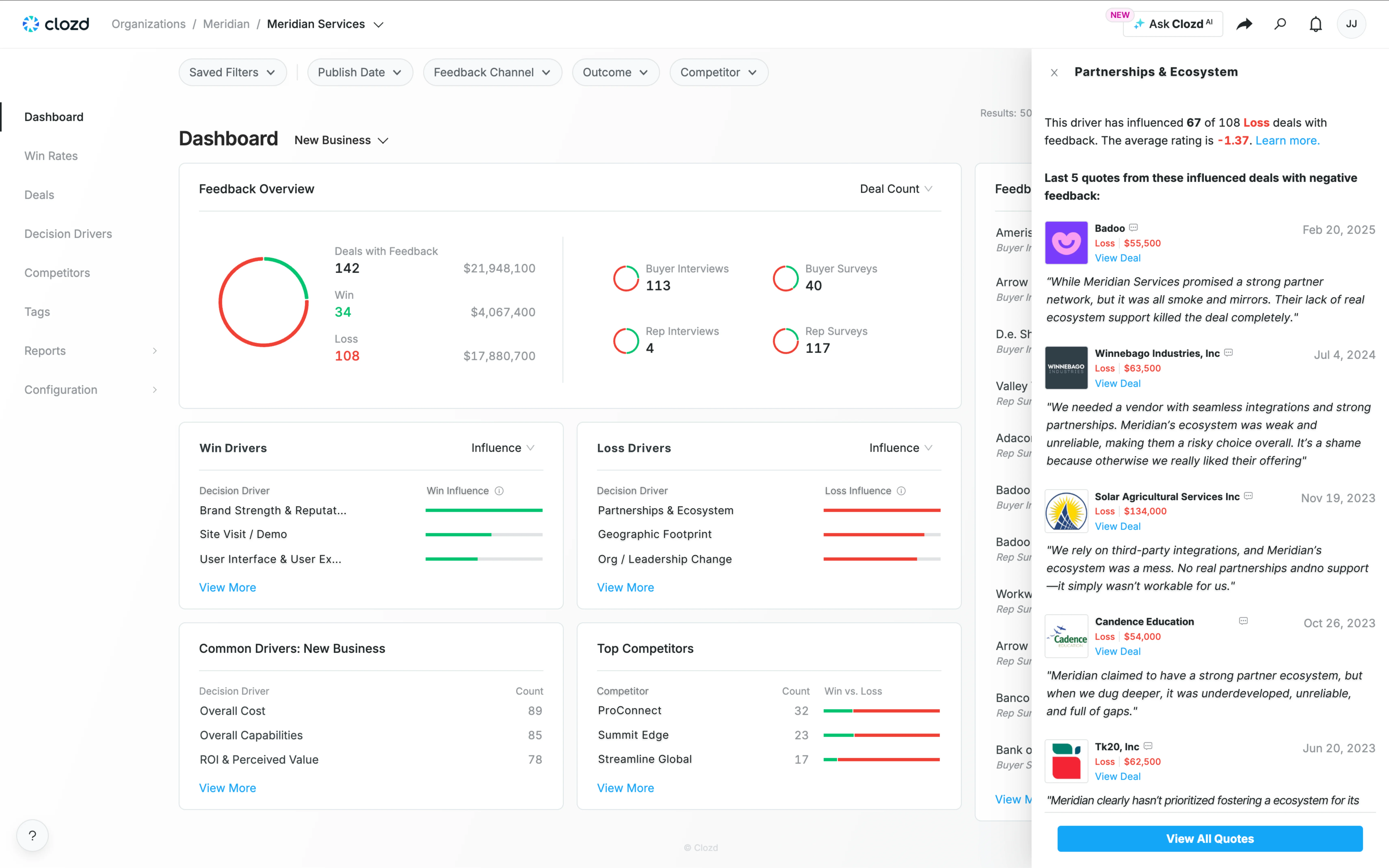Image resolution: width=1389 pixels, height=868 pixels.
Task: Go to Dashboard in sidebar
Action: [54, 117]
